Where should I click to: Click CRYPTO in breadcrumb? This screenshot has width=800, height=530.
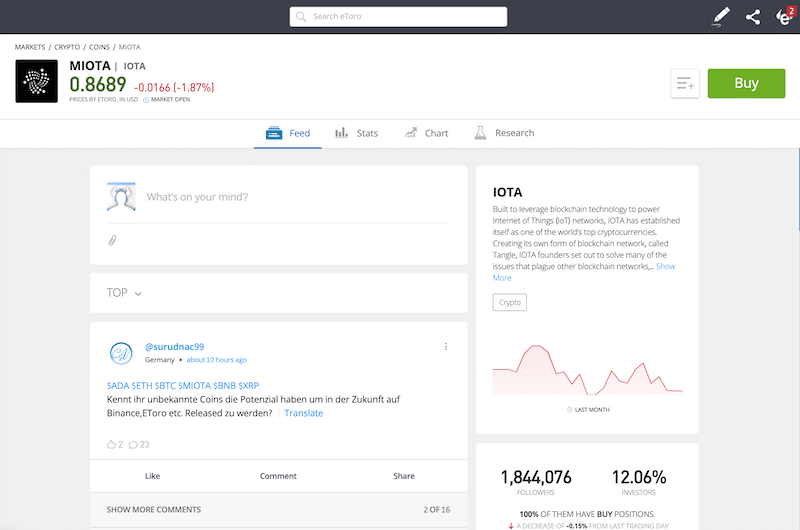67,47
